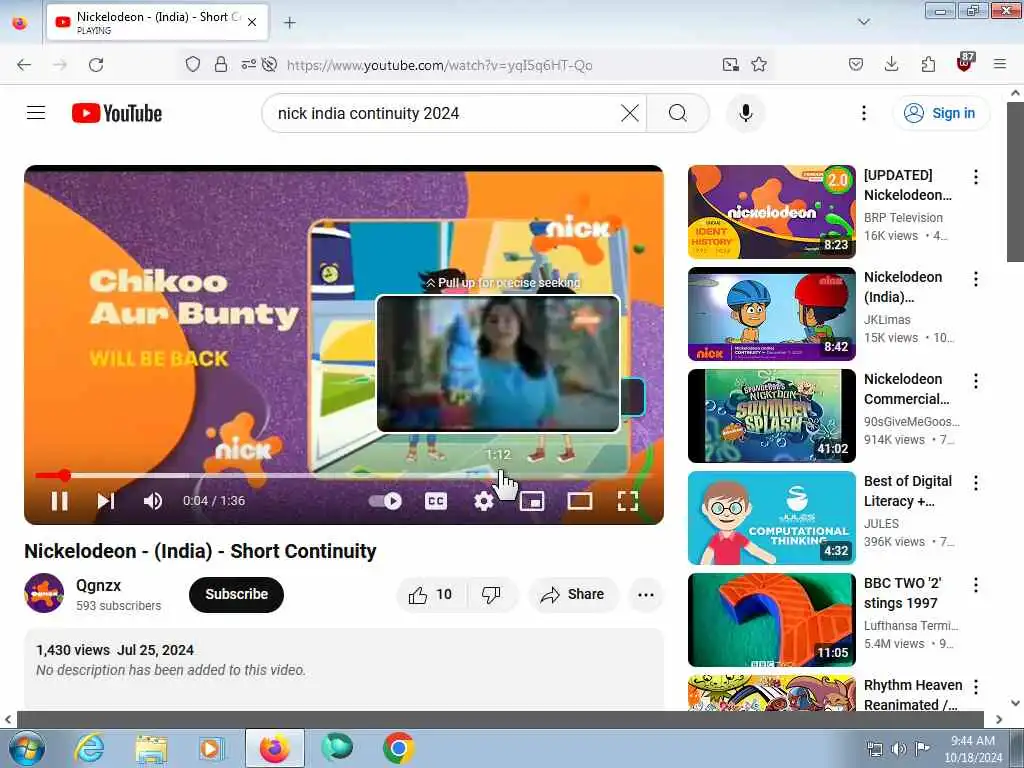Image resolution: width=1024 pixels, height=768 pixels.
Task: Bookmark this page with star
Action: 759,64
